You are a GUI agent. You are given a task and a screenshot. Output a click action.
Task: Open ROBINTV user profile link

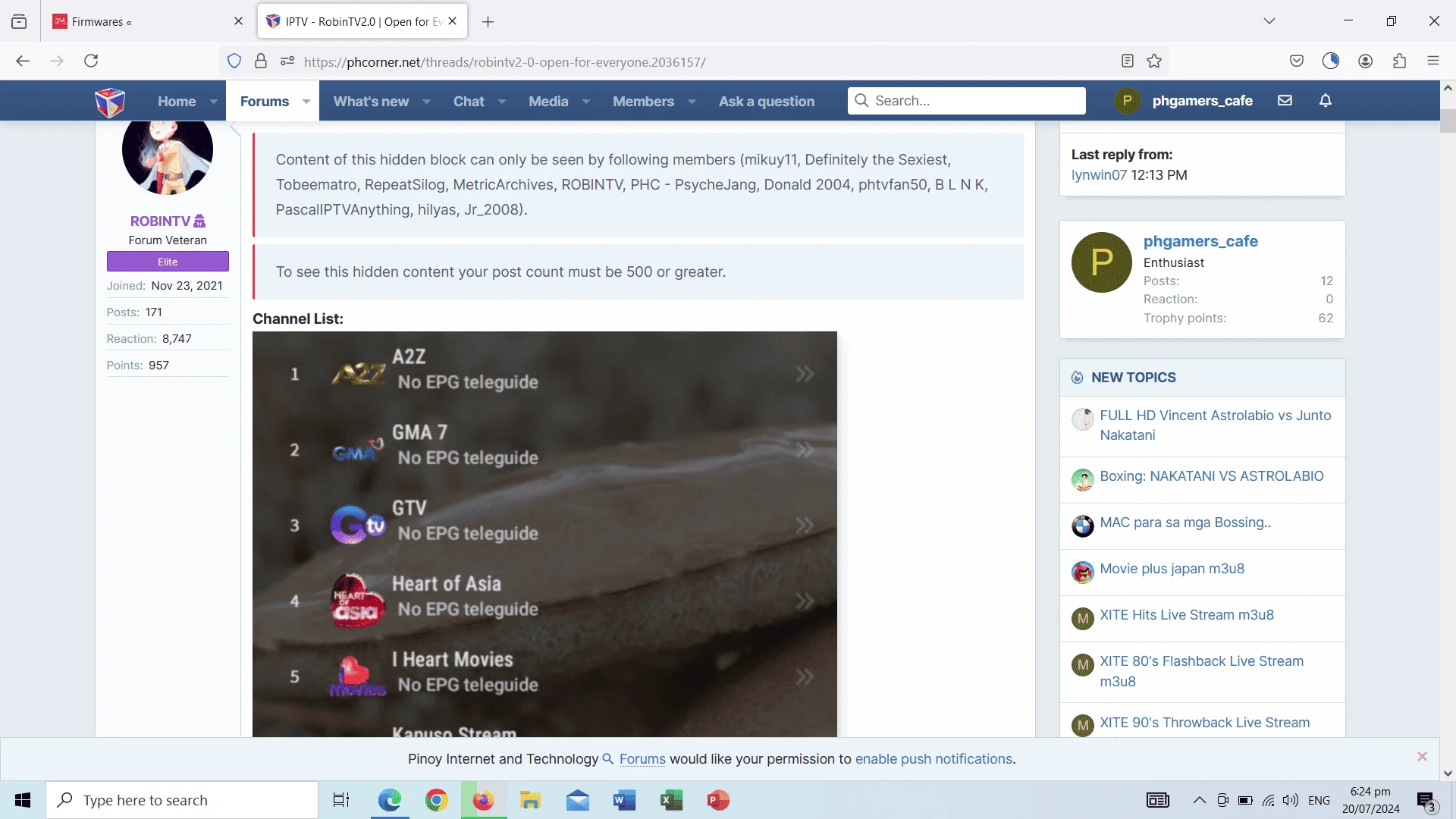160,221
